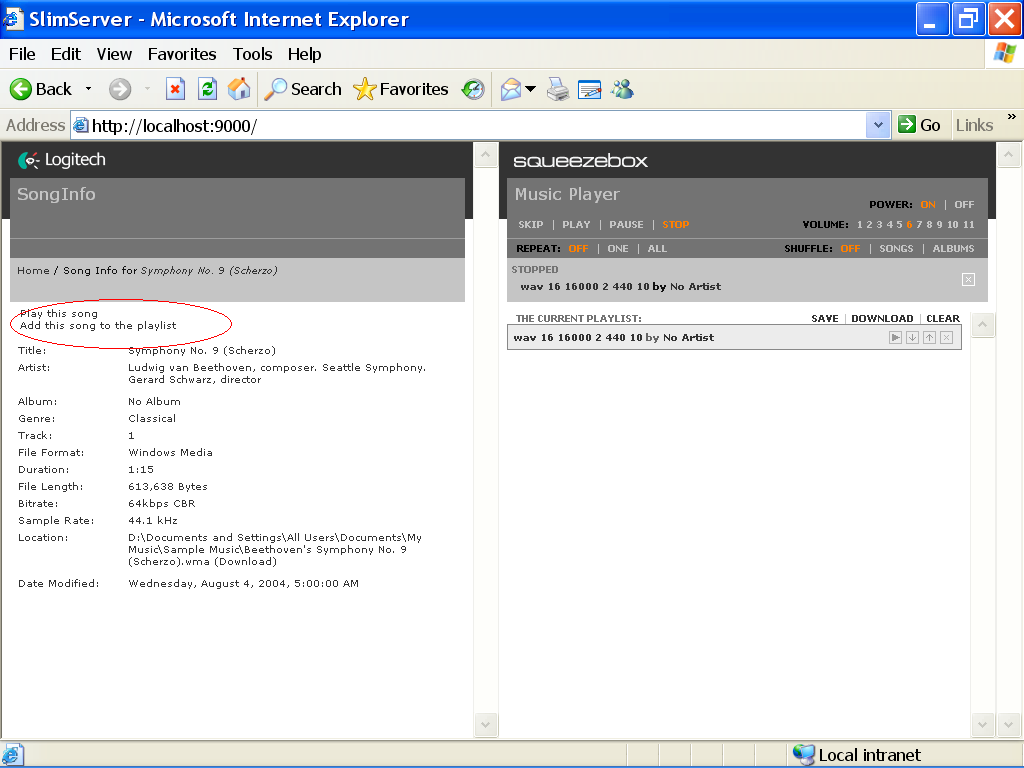Click the Print toolbar icon
1024x768 pixels.
[x=558, y=89]
